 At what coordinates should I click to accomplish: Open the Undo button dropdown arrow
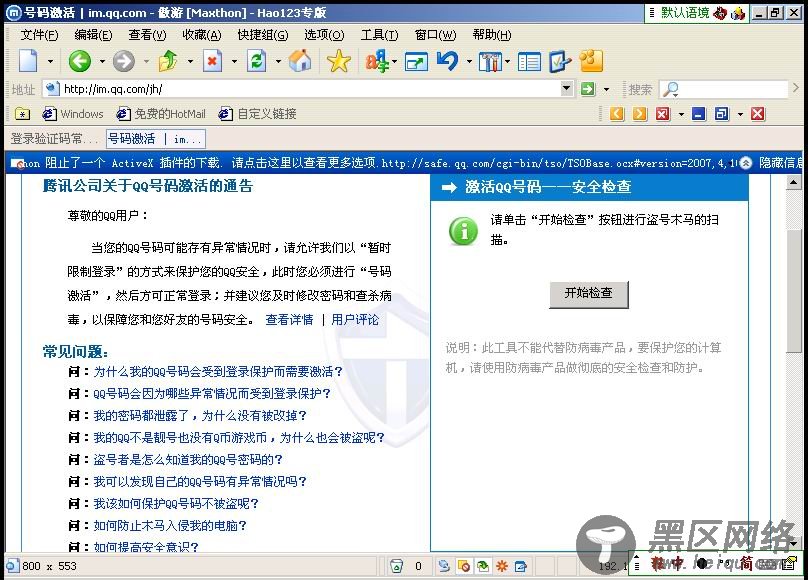469,61
